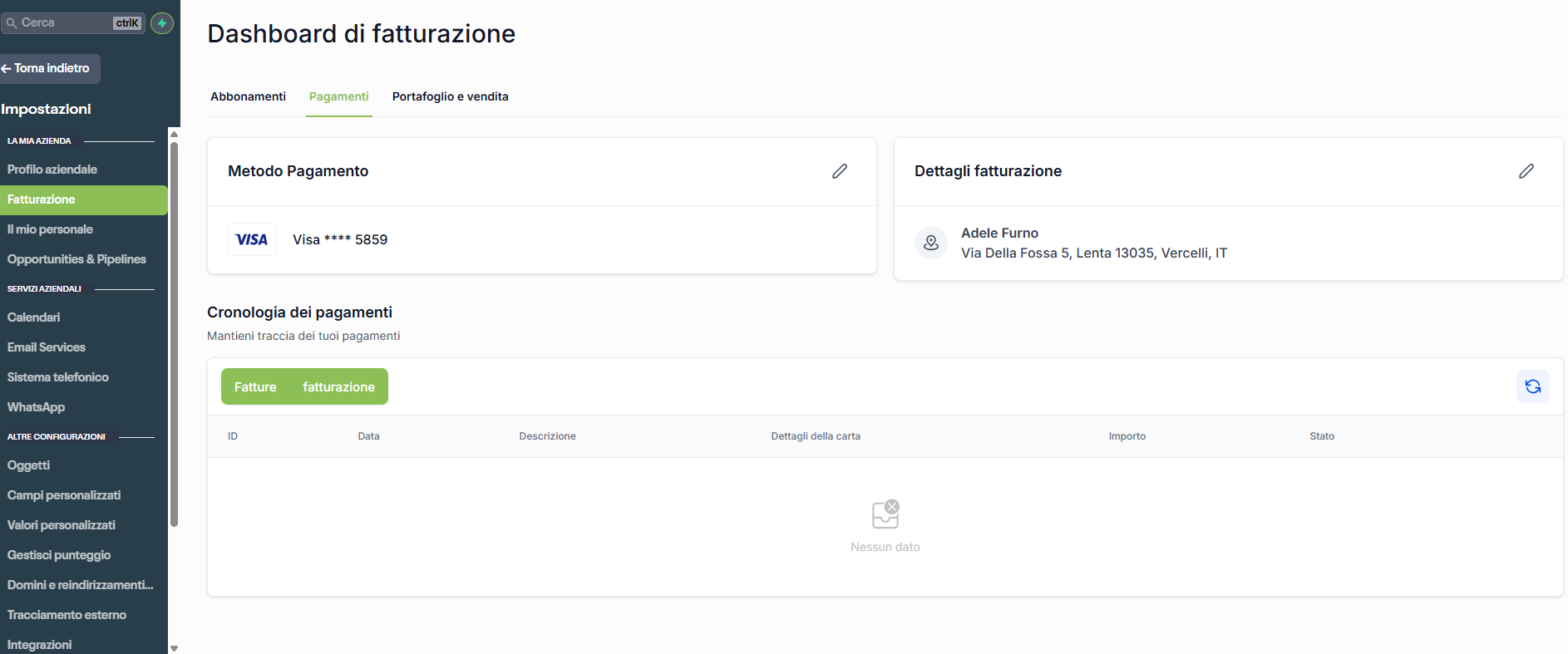Open the Abbonamenti tab
The height and width of the screenshot is (654, 1568).
tap(248, 96)
